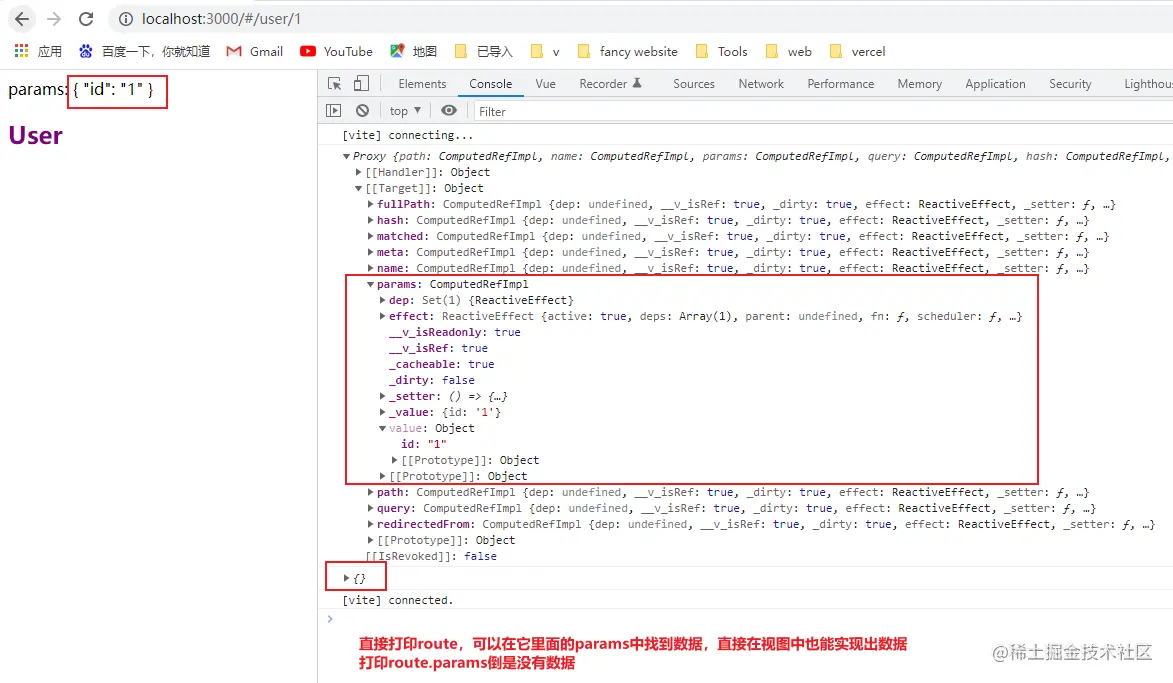The height and width of the screenshot is (683, 1173).
Task: Clear the console with the ban icon
Action: [x=362, y=111]
